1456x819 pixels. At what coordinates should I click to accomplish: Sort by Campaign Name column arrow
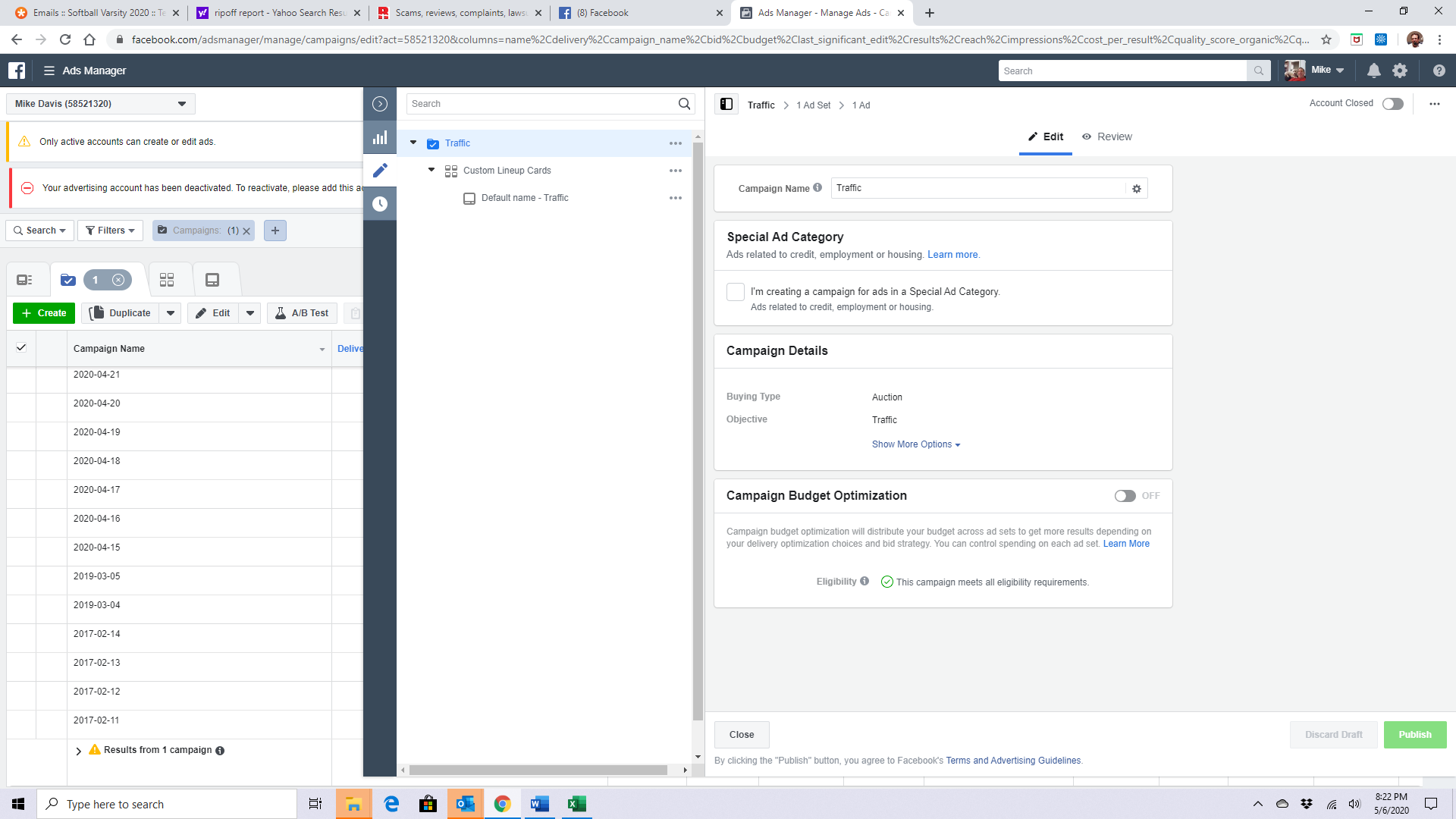(322, 350)
